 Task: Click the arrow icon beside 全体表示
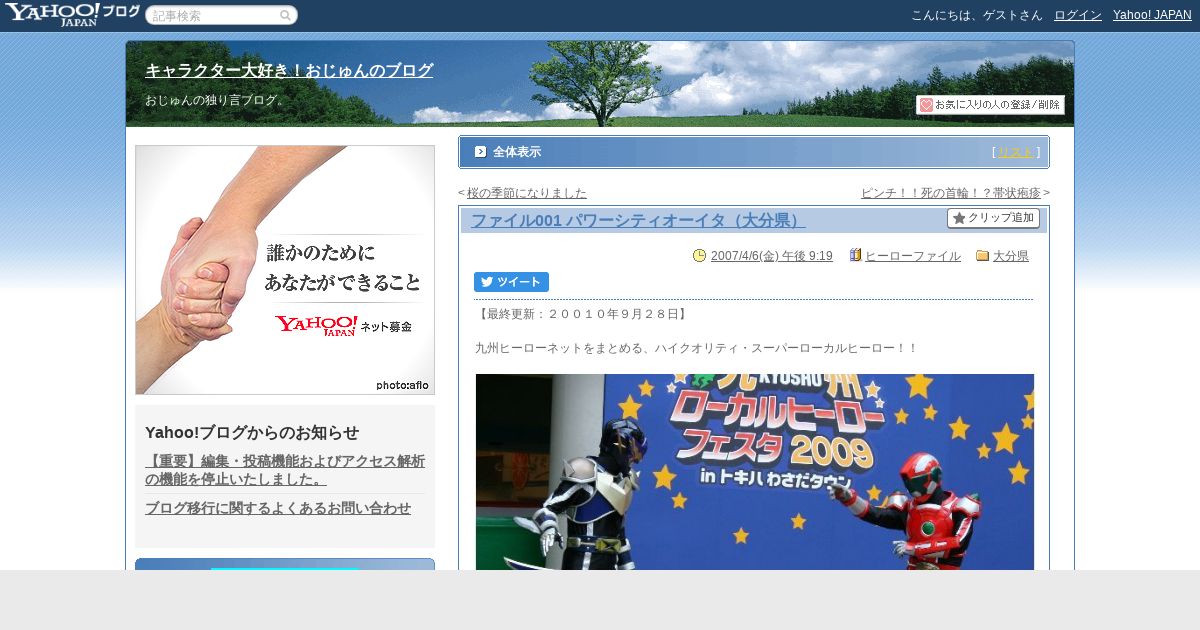pos(480,152)
